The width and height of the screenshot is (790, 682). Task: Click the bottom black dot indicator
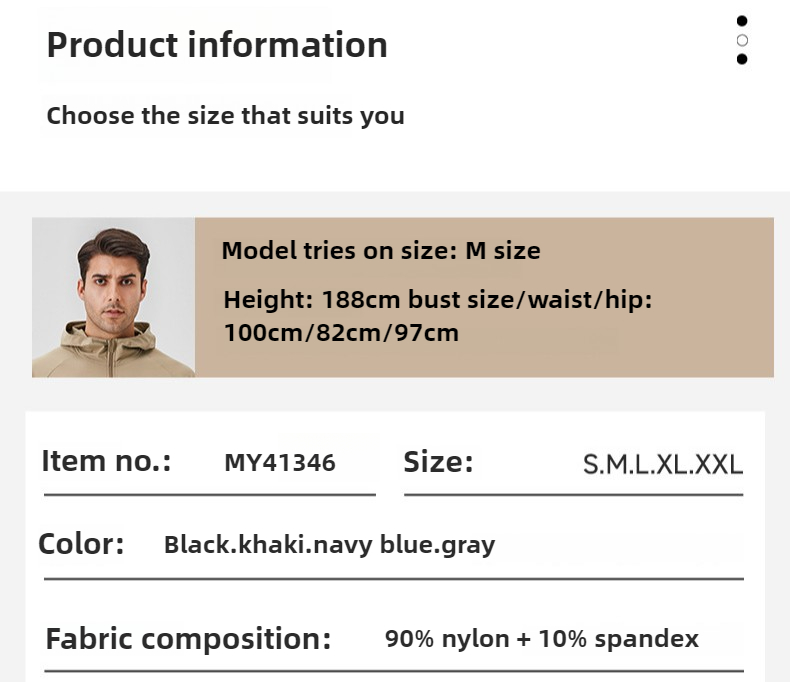[x=742, y=59]
